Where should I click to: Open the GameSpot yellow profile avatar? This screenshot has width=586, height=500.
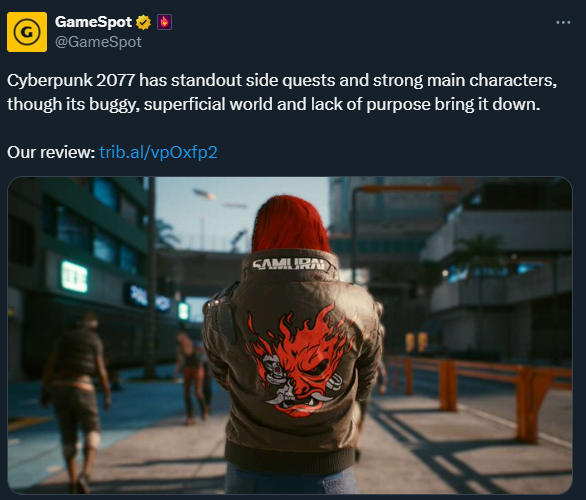click(27, 32)
